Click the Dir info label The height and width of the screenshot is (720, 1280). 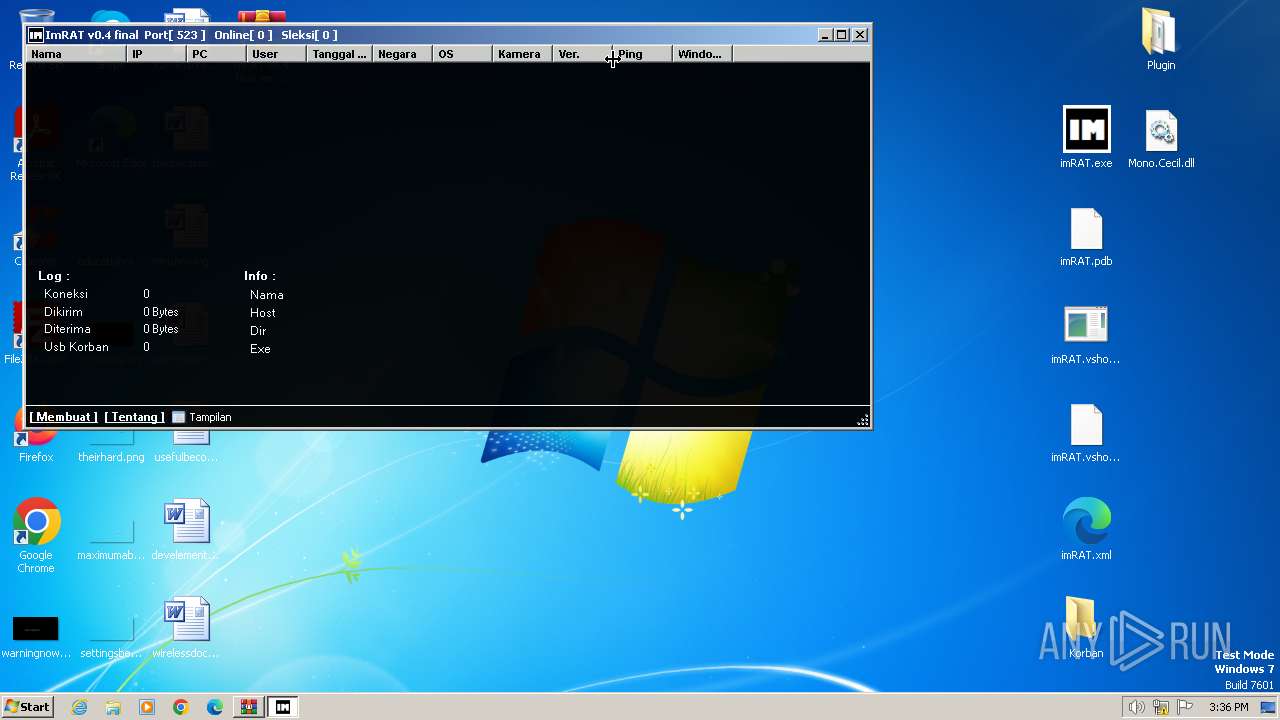(258, 331)
